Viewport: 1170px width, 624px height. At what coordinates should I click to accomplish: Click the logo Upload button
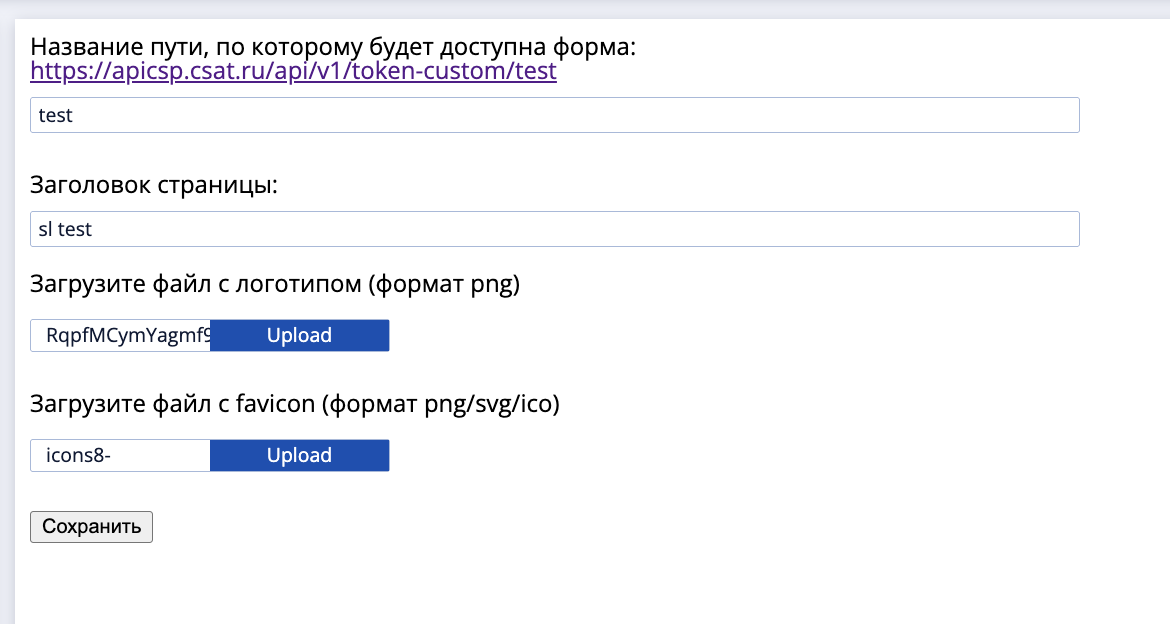point(299,336)
